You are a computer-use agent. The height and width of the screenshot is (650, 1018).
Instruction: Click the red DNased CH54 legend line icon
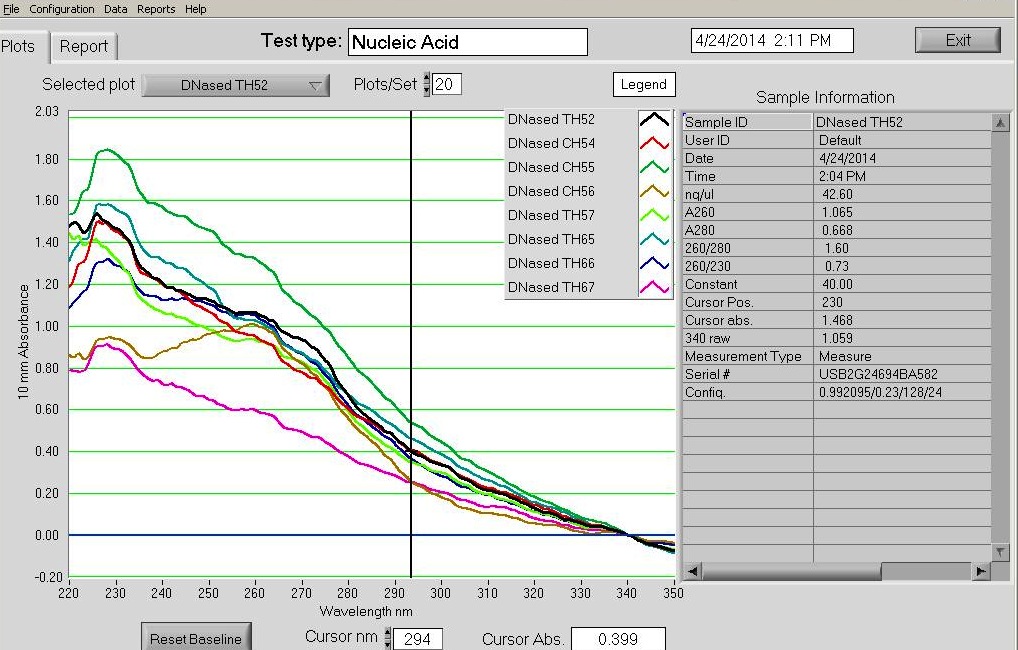(x=654, y=144)
